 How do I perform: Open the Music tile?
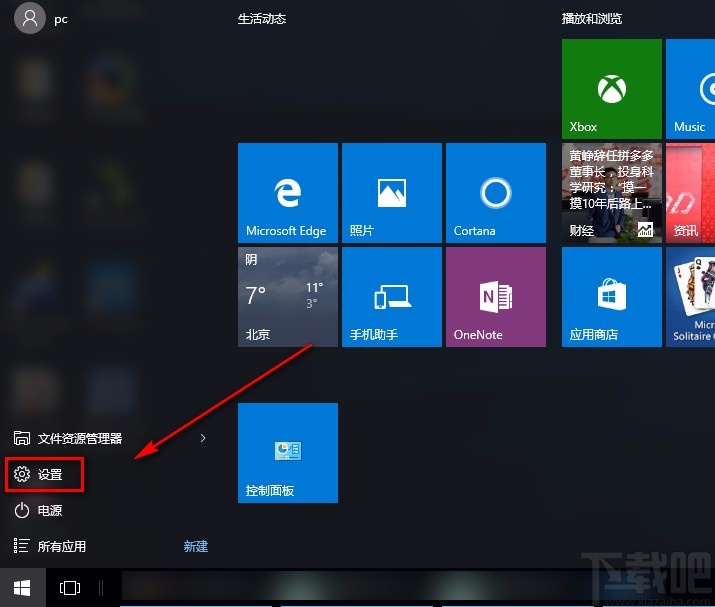click(690, 89)
